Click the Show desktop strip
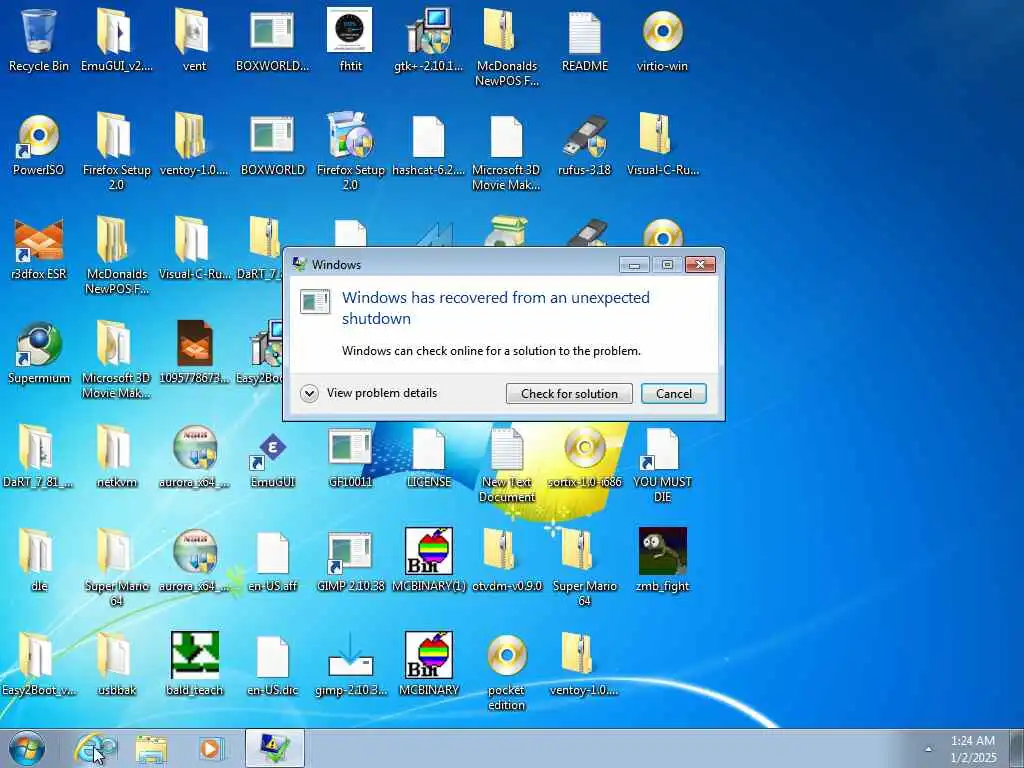This screenshot has width=1024, height=768. pos(1017,748)
